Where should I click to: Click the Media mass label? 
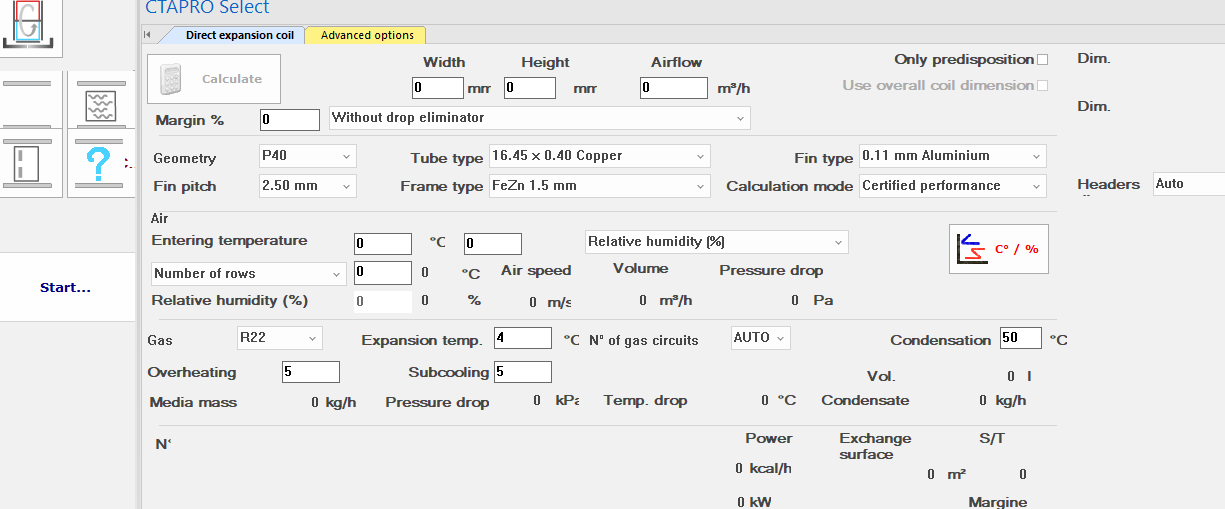[194, 402]
